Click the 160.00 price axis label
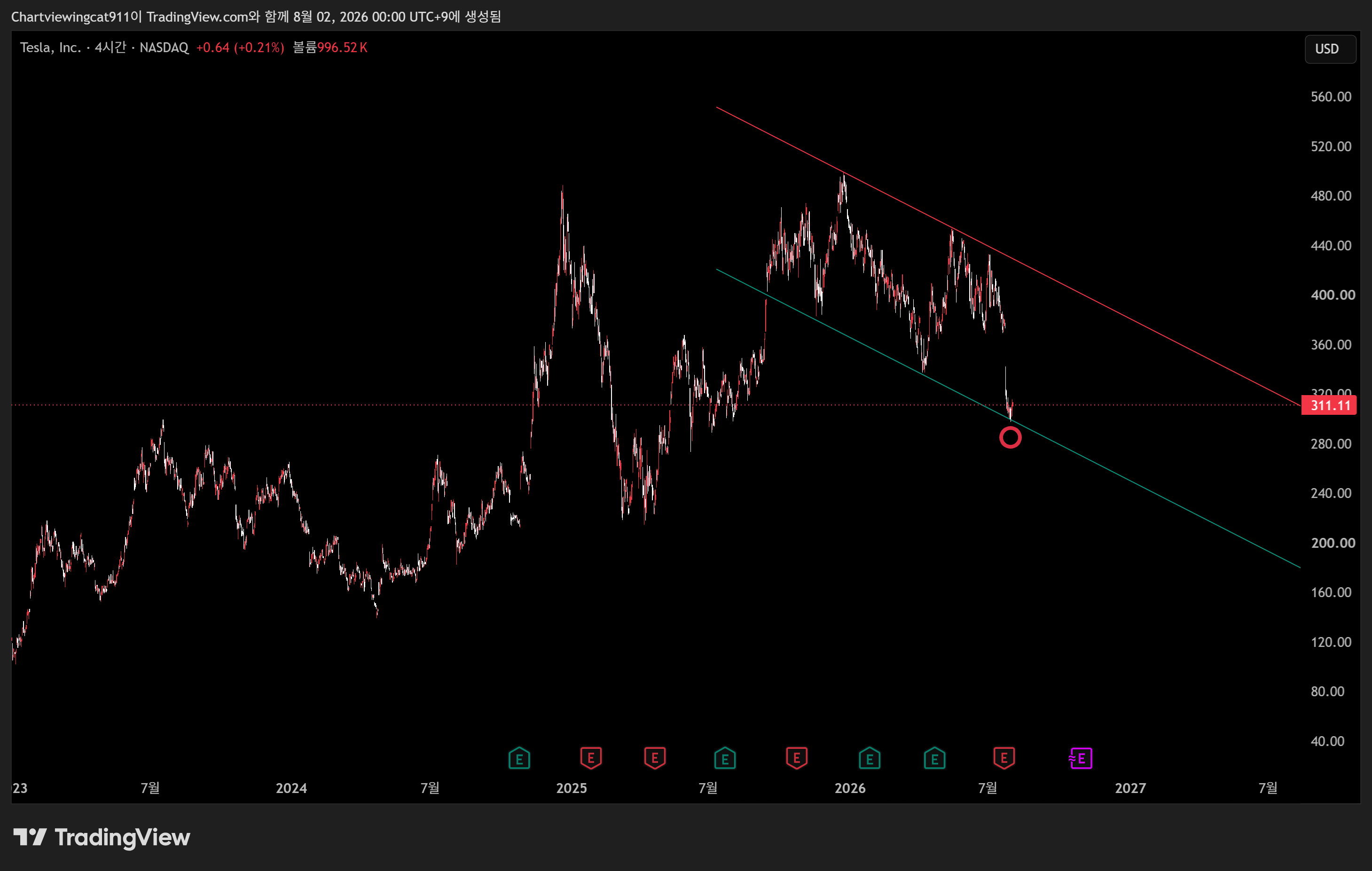The image size is (1372, 871). point(1331,592)
